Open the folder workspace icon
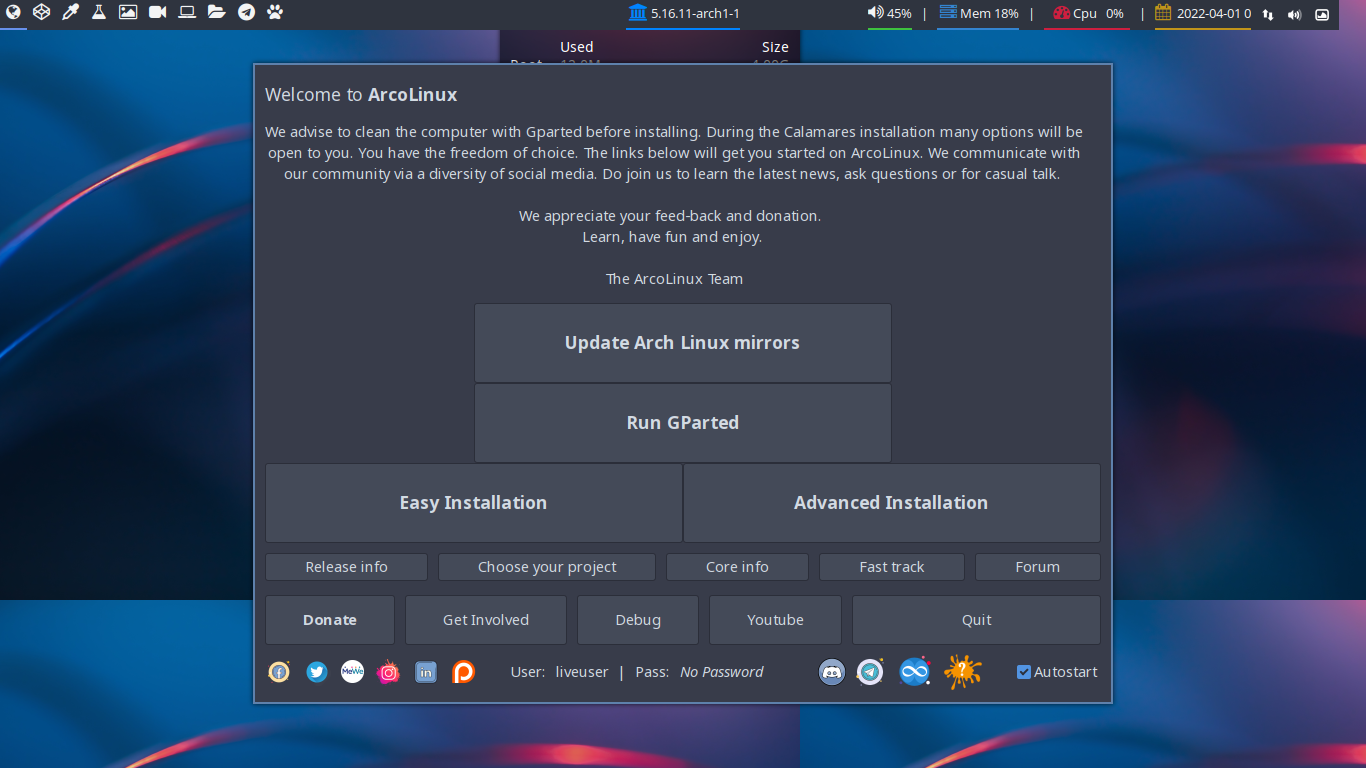 point(217,13)
